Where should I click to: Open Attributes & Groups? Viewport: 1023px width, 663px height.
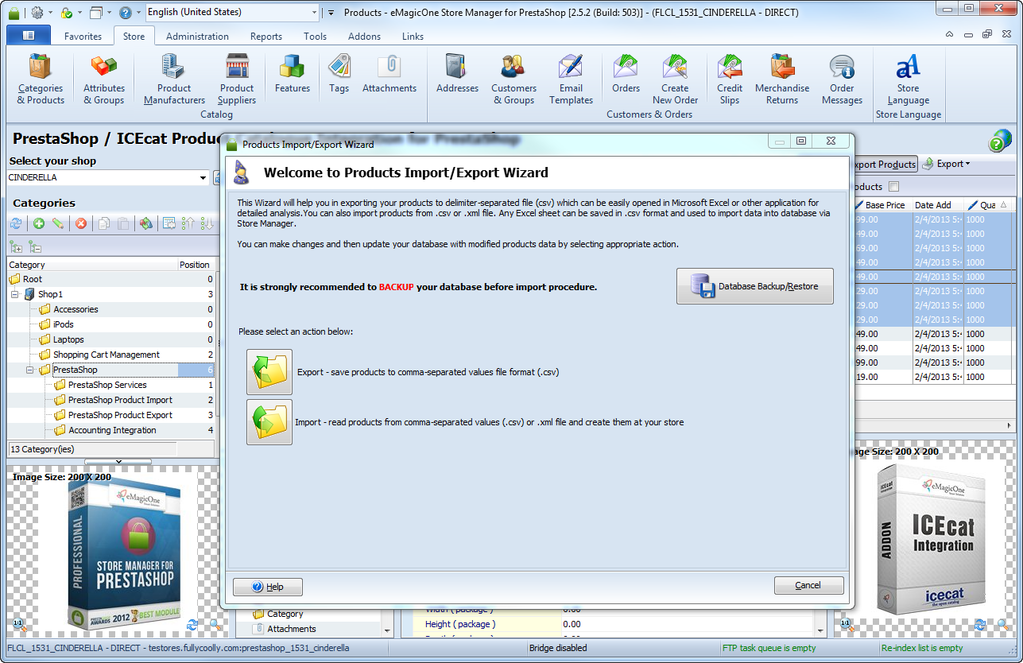point(104,79)
